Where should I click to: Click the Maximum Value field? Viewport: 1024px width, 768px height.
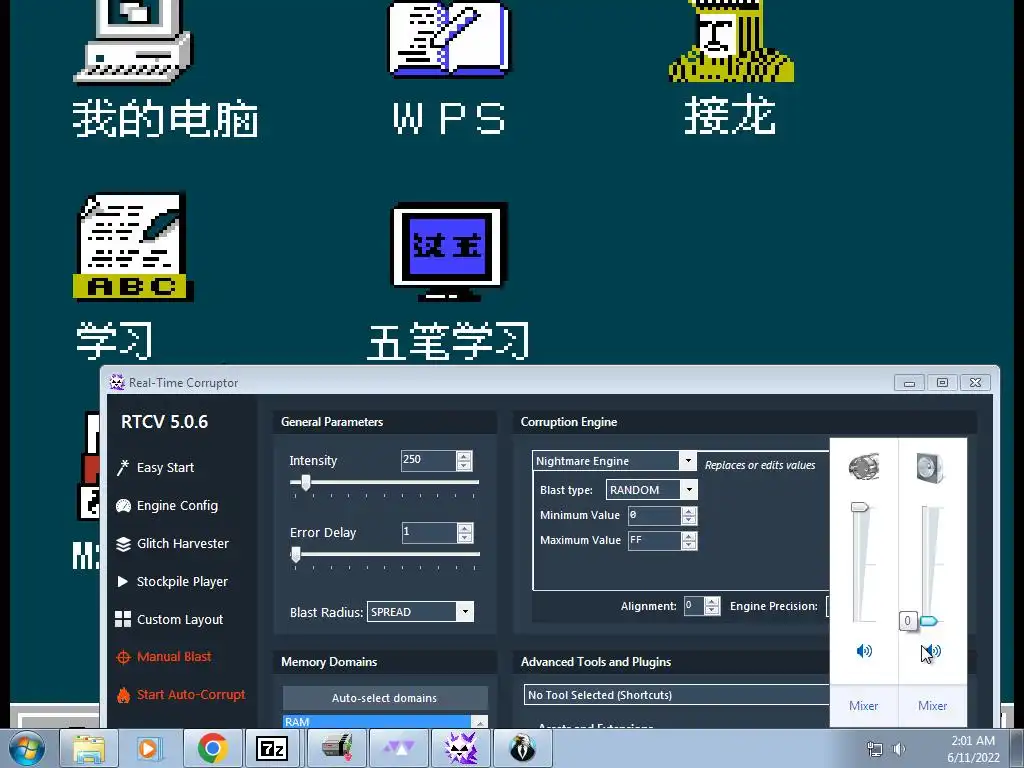[654, 540]
